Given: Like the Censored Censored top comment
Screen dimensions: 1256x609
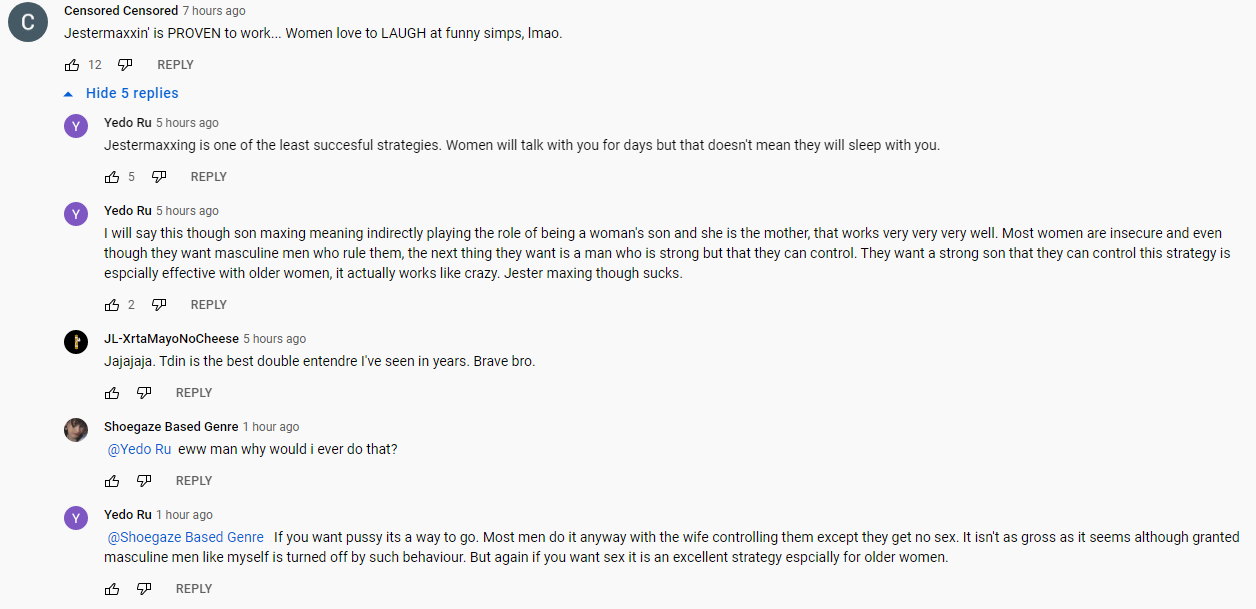Looking at the screenshot, I should point(72,65).
